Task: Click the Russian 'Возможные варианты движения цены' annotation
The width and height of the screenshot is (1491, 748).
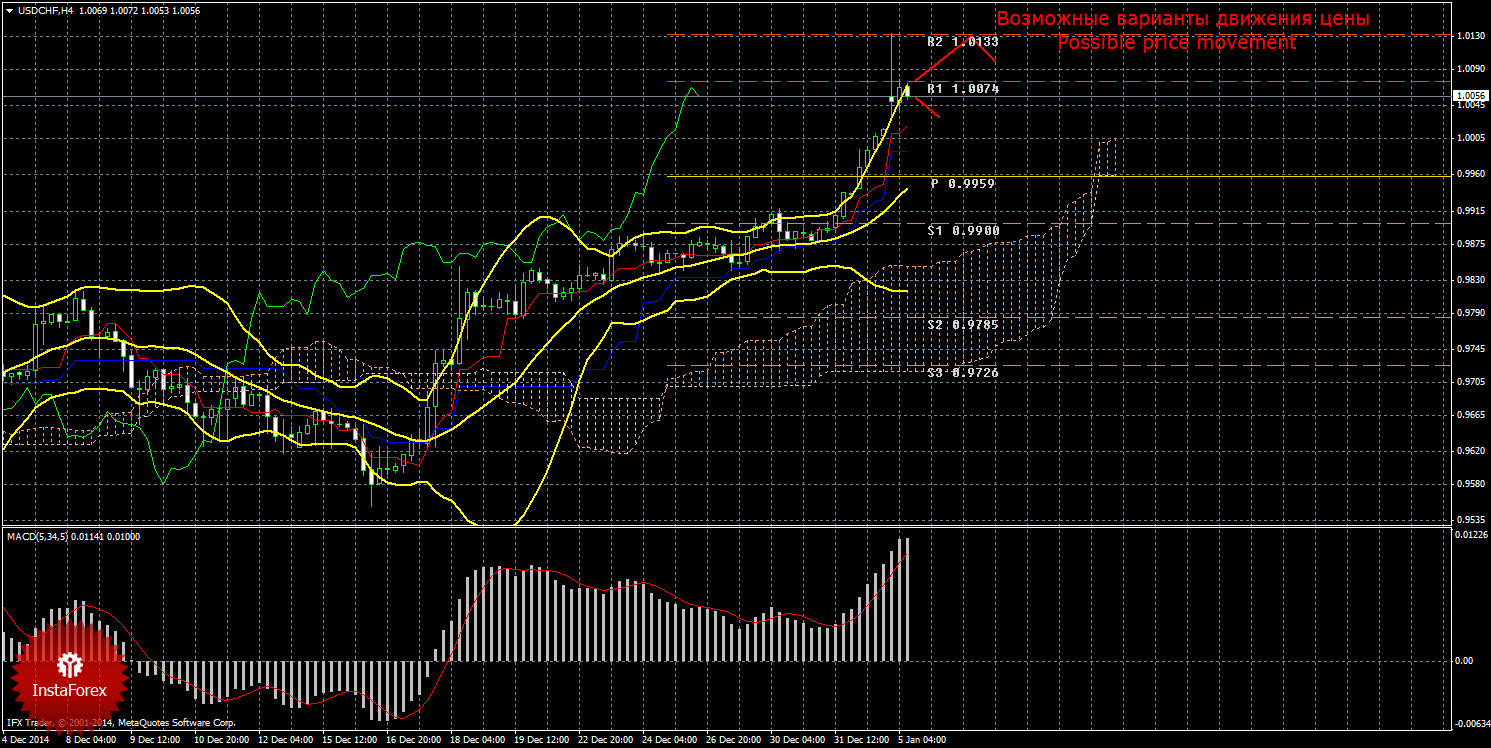Action: [1182, 18]
